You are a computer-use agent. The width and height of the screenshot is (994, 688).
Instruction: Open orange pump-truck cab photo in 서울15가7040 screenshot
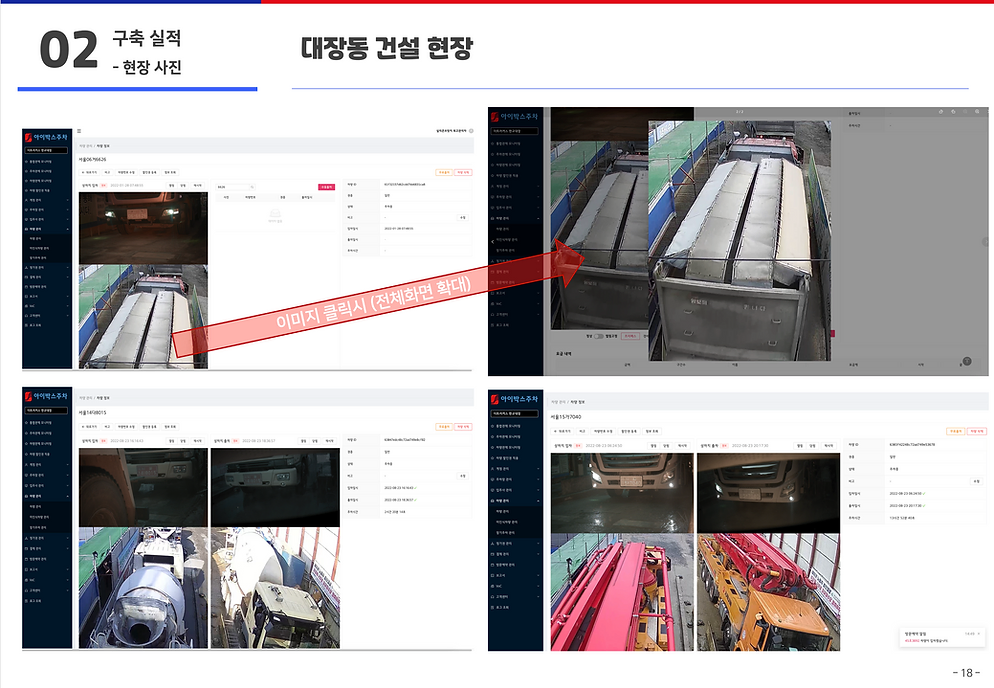tap(768, 592)
